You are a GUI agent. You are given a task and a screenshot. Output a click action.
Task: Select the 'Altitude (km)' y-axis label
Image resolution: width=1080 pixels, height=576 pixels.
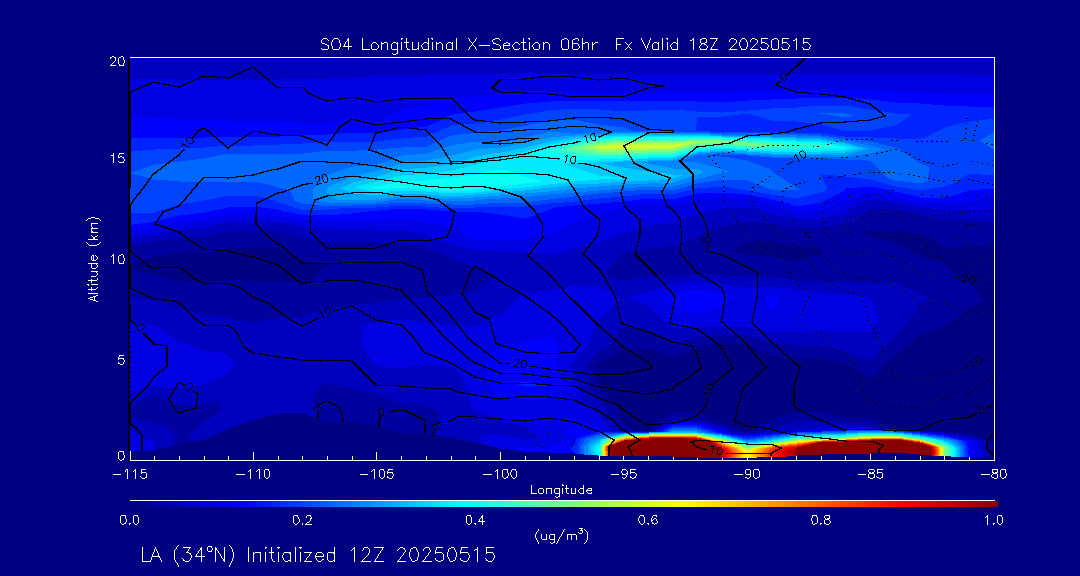93,259
